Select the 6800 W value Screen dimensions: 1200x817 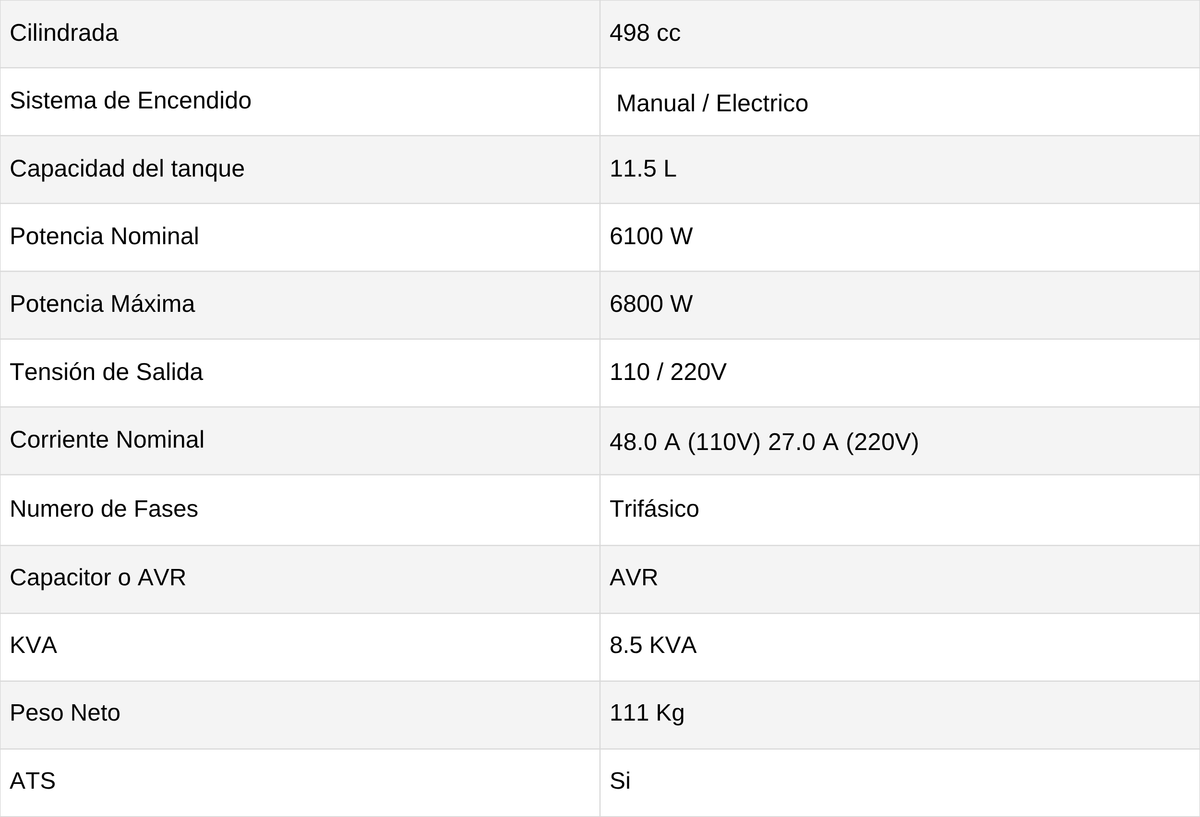click(x=651, y=304)
